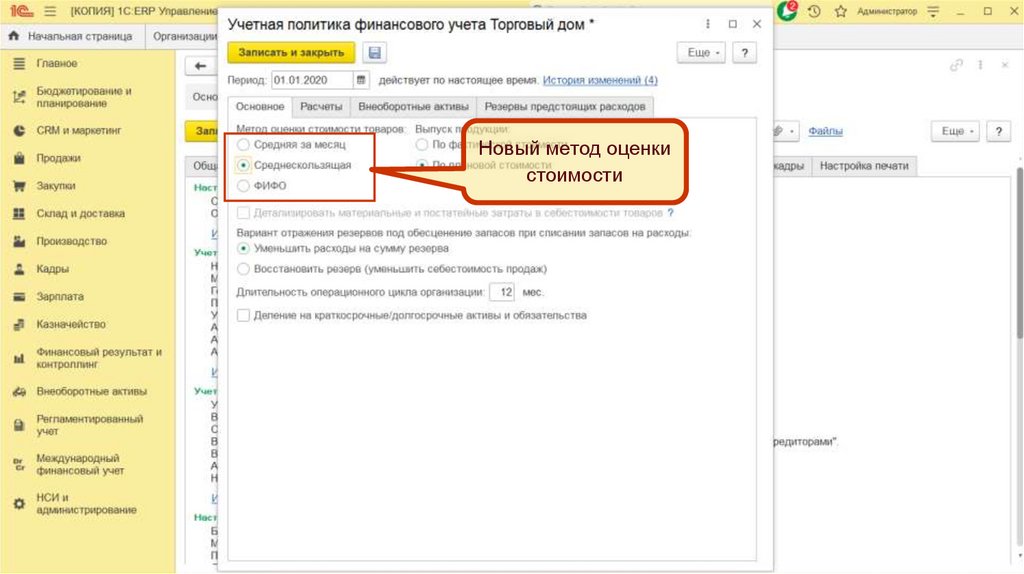1024x574 pixels.
Task: Open the dialog's three-dot options menu
Action: click(708, 24)
